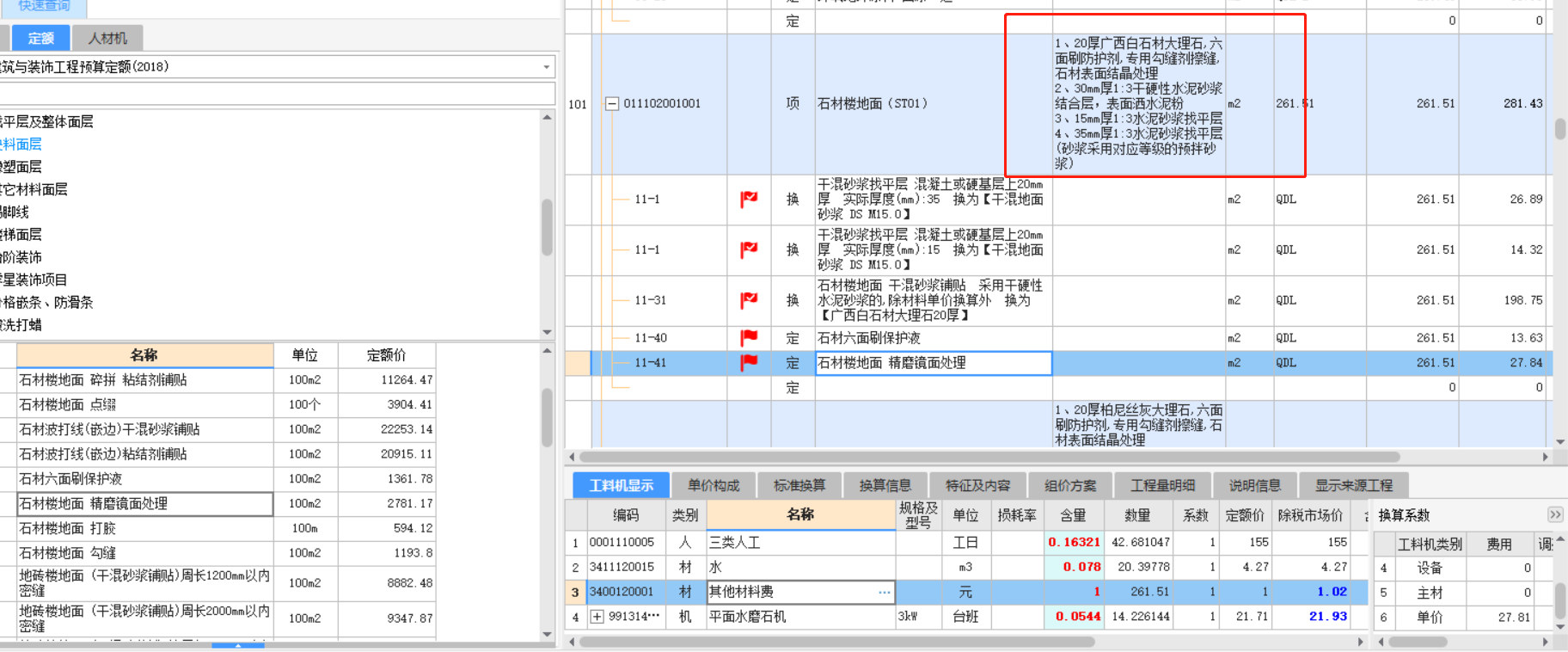Open the 单价构成 tab

click(x=714, y=485)
